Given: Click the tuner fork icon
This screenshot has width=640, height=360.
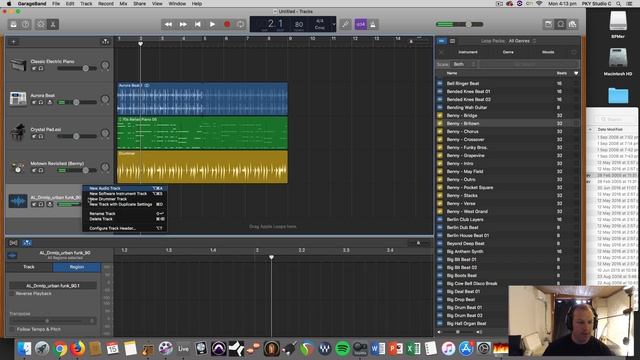Looking at the screenshot, I should click(x=345, y=24).
